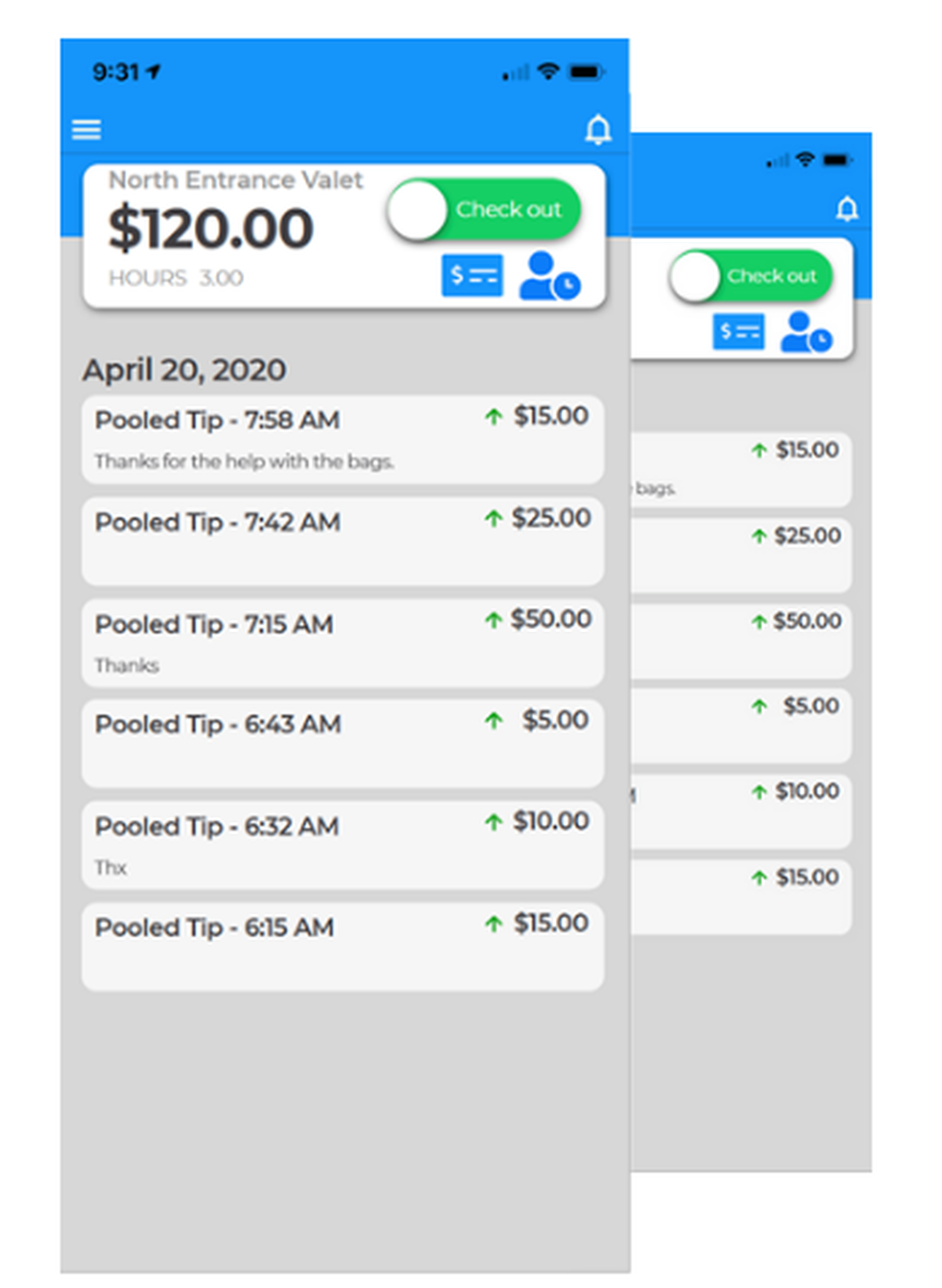Click the $120.00 total amount
942x1288 pixels.
point(211,229)
